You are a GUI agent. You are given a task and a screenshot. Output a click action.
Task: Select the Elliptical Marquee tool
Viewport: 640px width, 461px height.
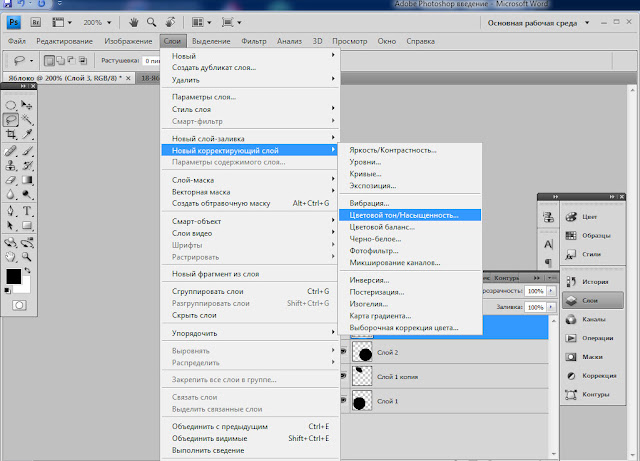point(11,105)
